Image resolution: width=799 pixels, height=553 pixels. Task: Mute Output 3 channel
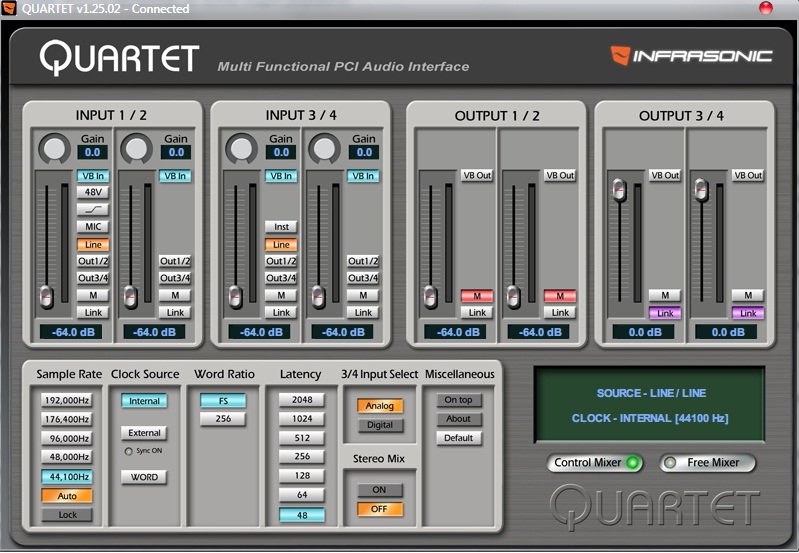pos(665,295)
